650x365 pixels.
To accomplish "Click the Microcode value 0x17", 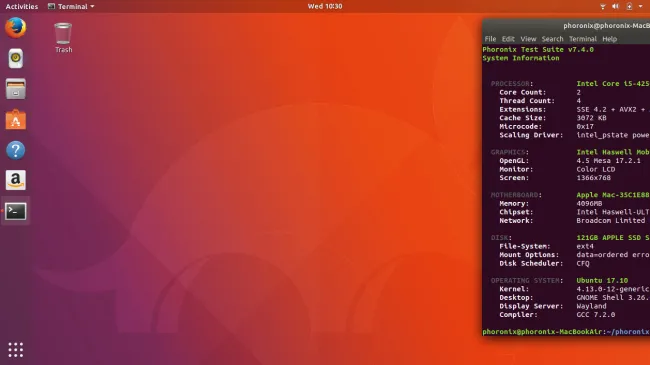I will pos(585,127).
